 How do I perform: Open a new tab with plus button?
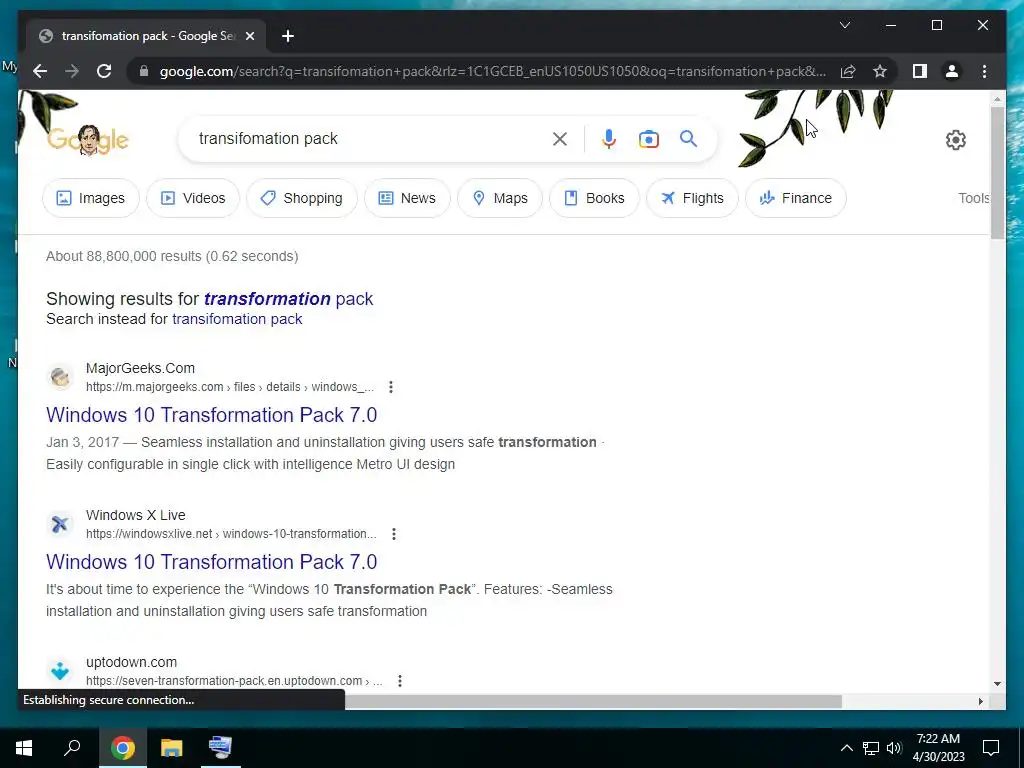point(288,36)
